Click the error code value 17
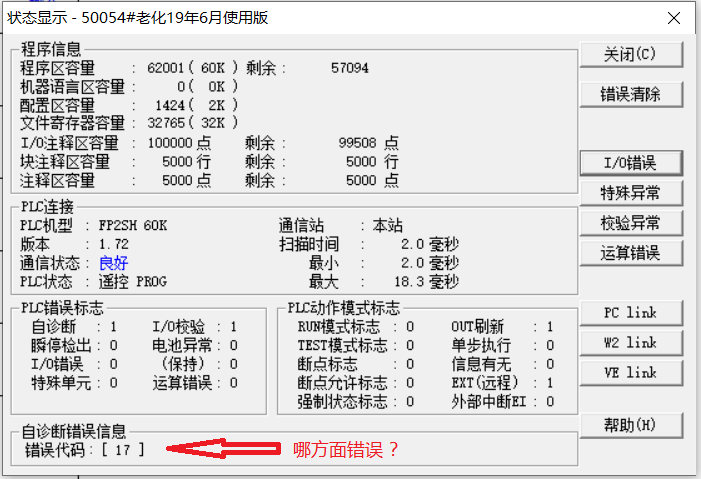 click(x=123, y=450)
